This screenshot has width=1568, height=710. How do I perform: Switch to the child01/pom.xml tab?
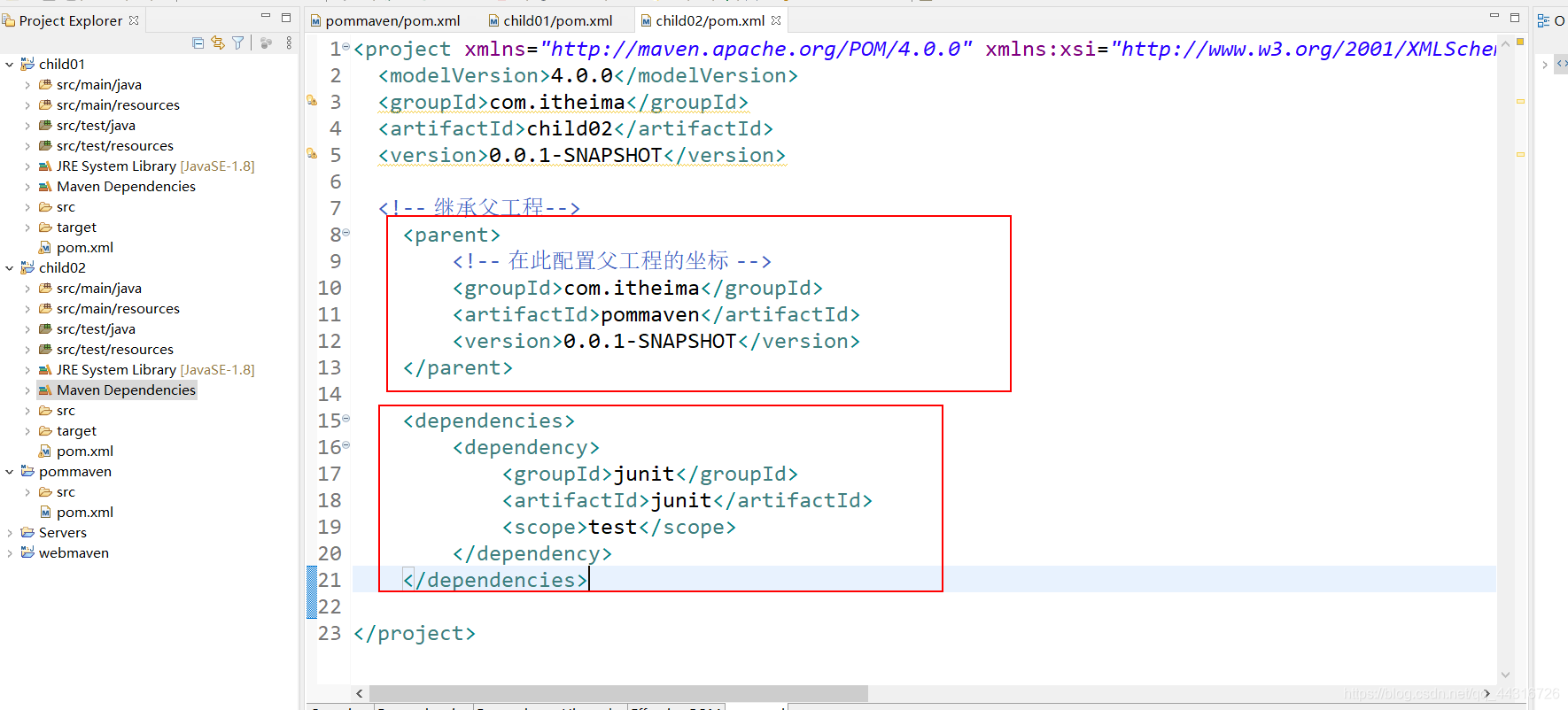[x=551, y=20]
